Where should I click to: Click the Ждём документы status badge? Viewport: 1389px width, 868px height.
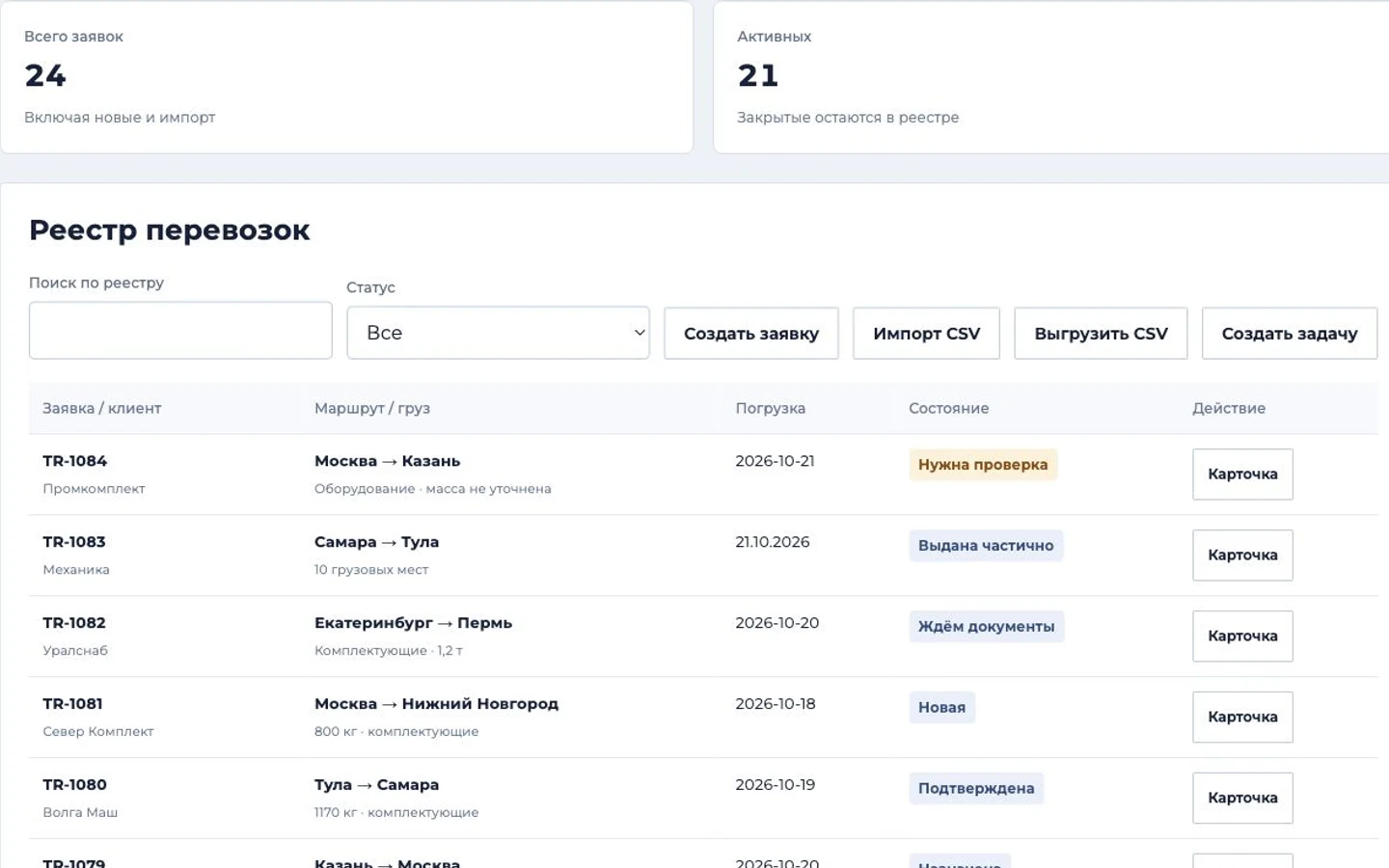click(x=987, y=627)
